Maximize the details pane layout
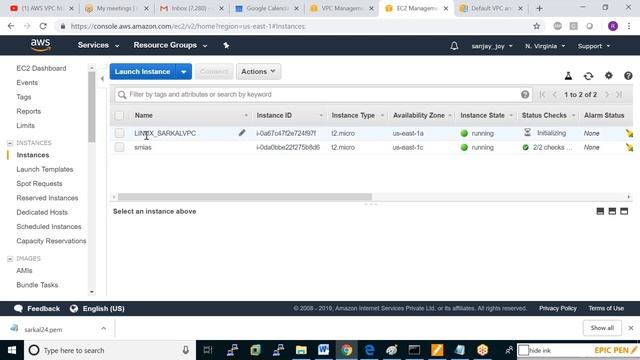 point(624,211)
